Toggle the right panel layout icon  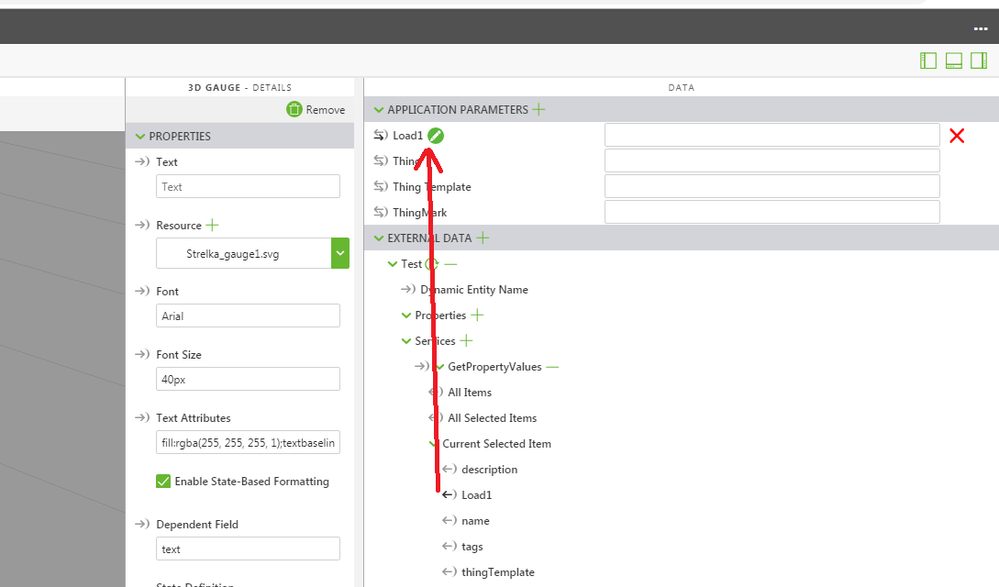pyautogui.click(x=978, y=61)
